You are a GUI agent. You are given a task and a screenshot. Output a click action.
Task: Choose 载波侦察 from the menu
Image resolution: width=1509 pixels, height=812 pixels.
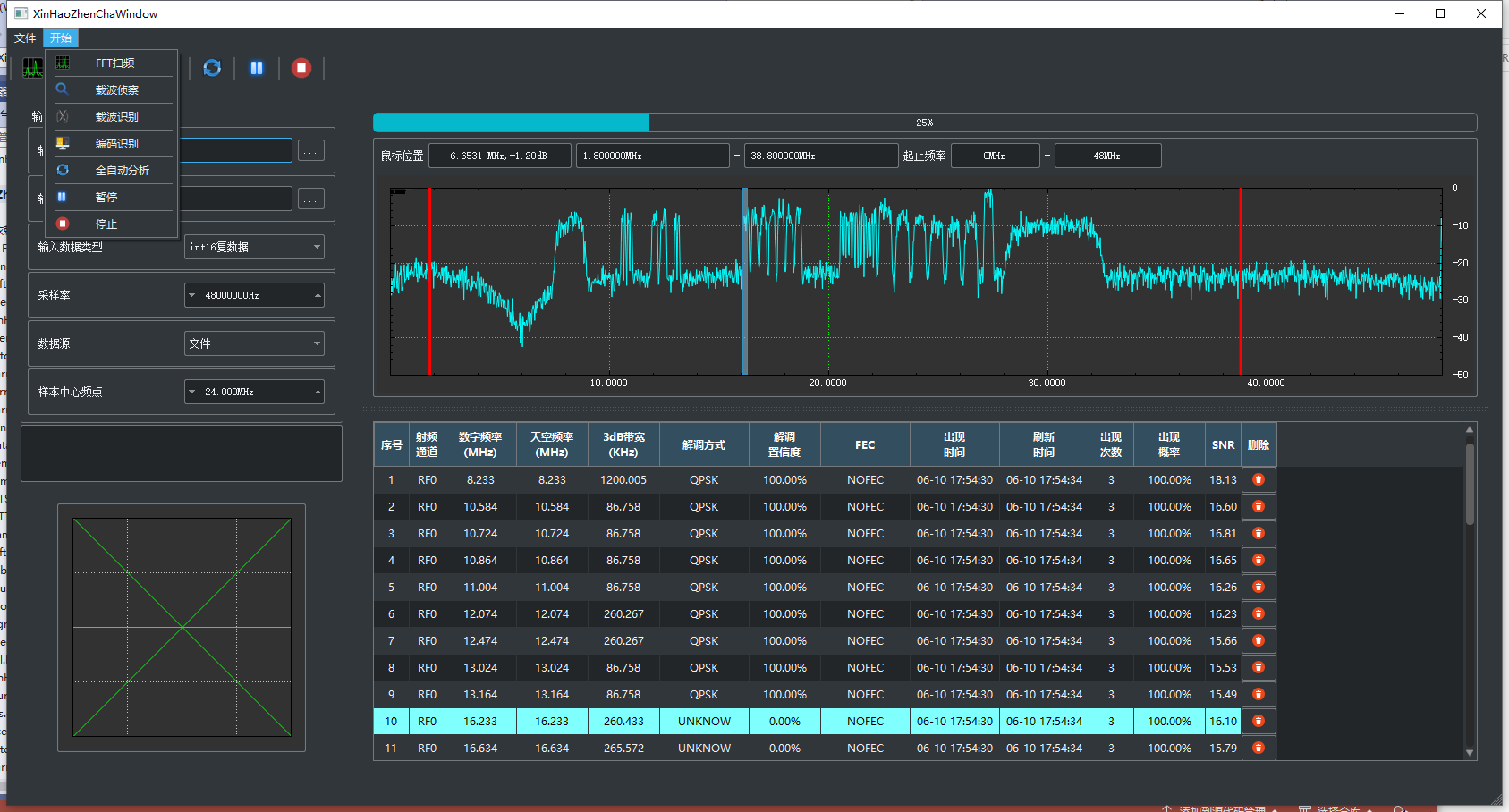click(112, 90)
